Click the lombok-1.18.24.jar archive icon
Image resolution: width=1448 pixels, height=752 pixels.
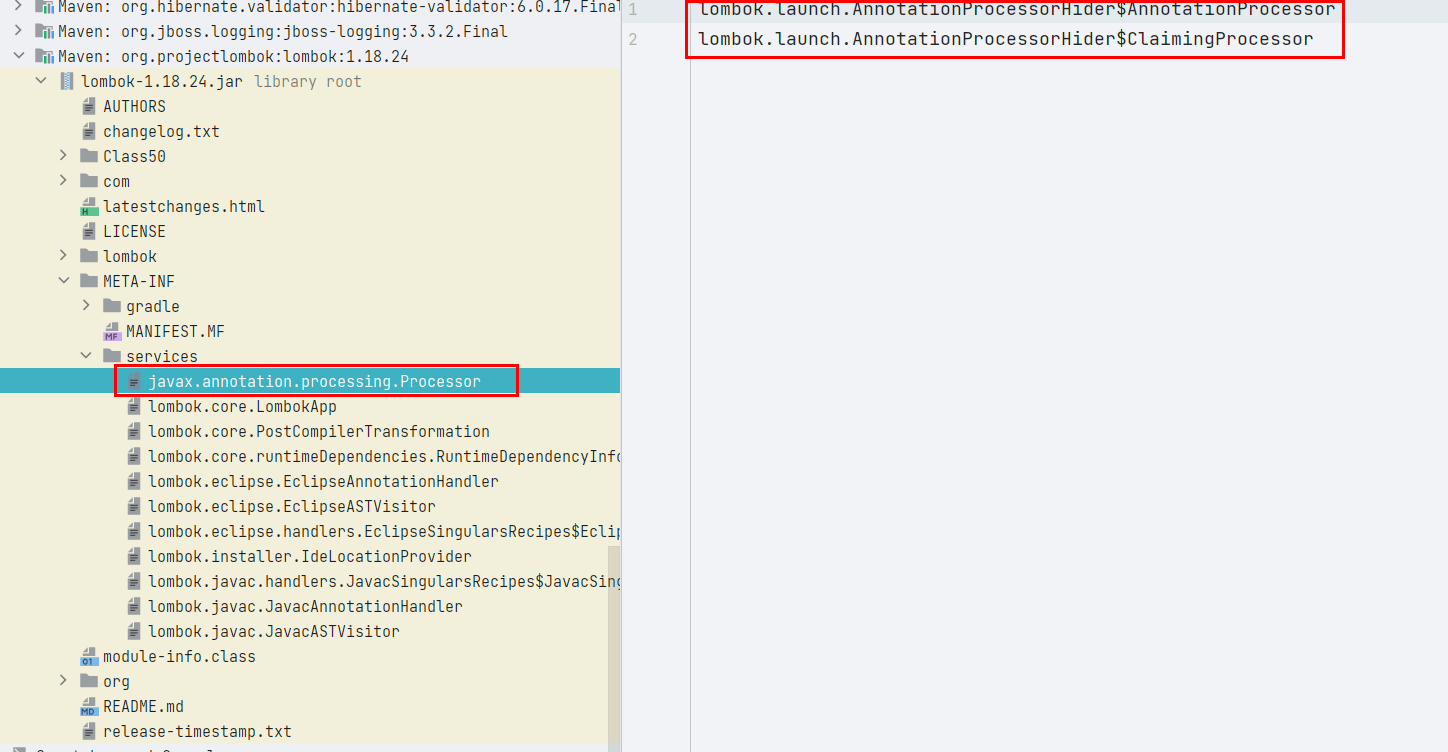tap(66, 81)
